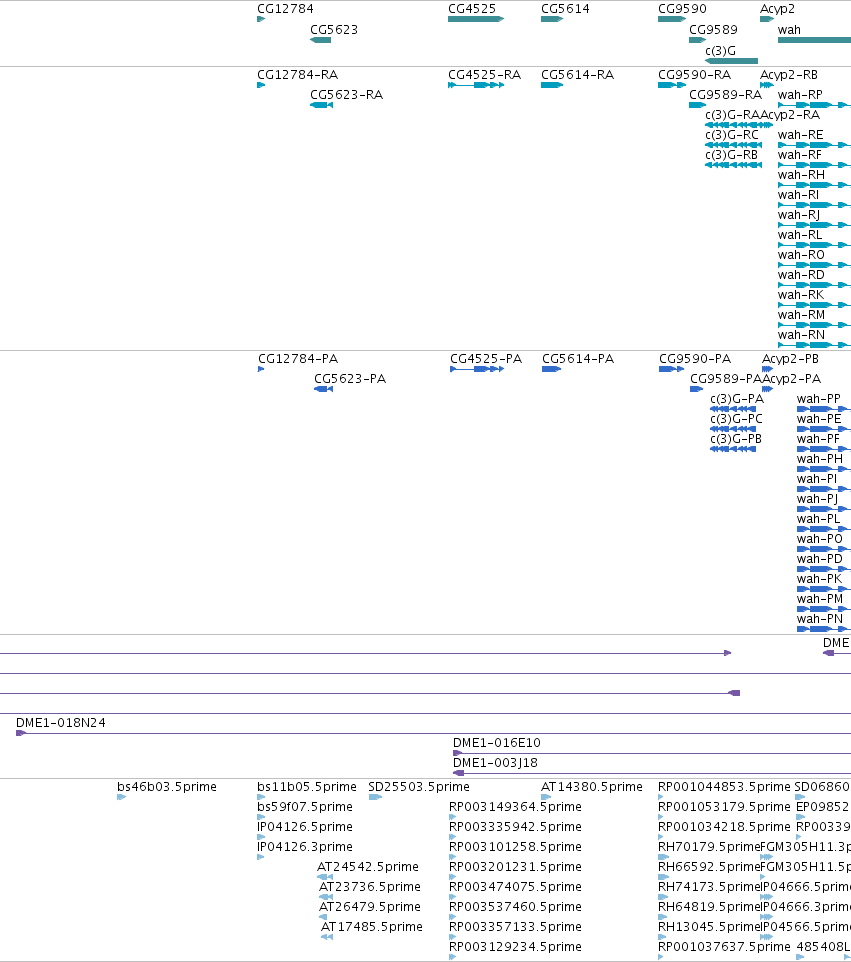Select EST RP003474075.5prime
Viewport: 851px width, 962px height.
(515, 887)
